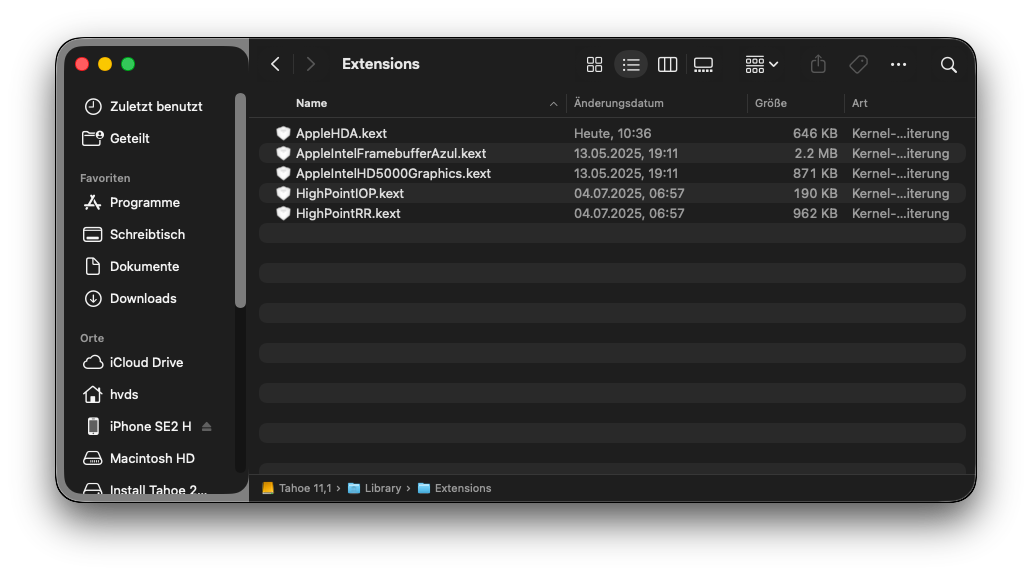Sort by Art column

coord(860,103)
